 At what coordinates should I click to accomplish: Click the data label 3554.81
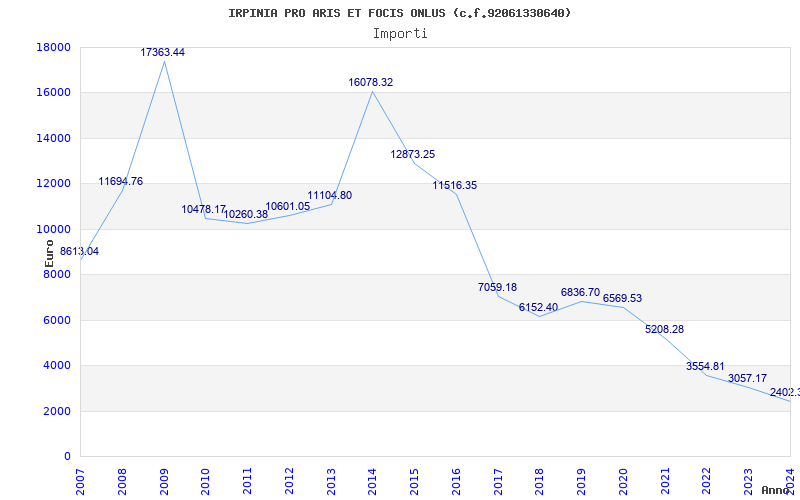click(705, 366)
